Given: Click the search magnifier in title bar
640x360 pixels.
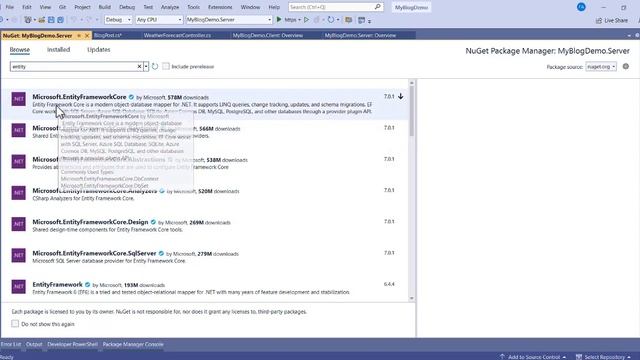Looking at the screenshot, I should 378,7.
